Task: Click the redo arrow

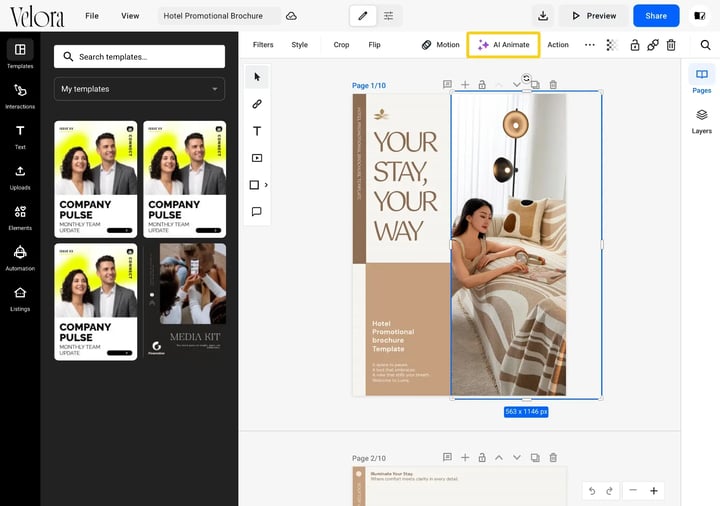Action: coord(609,491)
